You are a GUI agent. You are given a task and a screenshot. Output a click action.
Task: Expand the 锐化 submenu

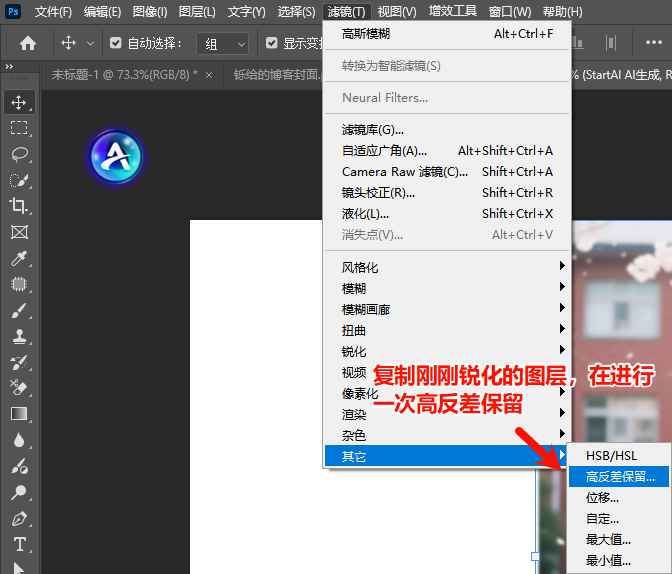446,351
